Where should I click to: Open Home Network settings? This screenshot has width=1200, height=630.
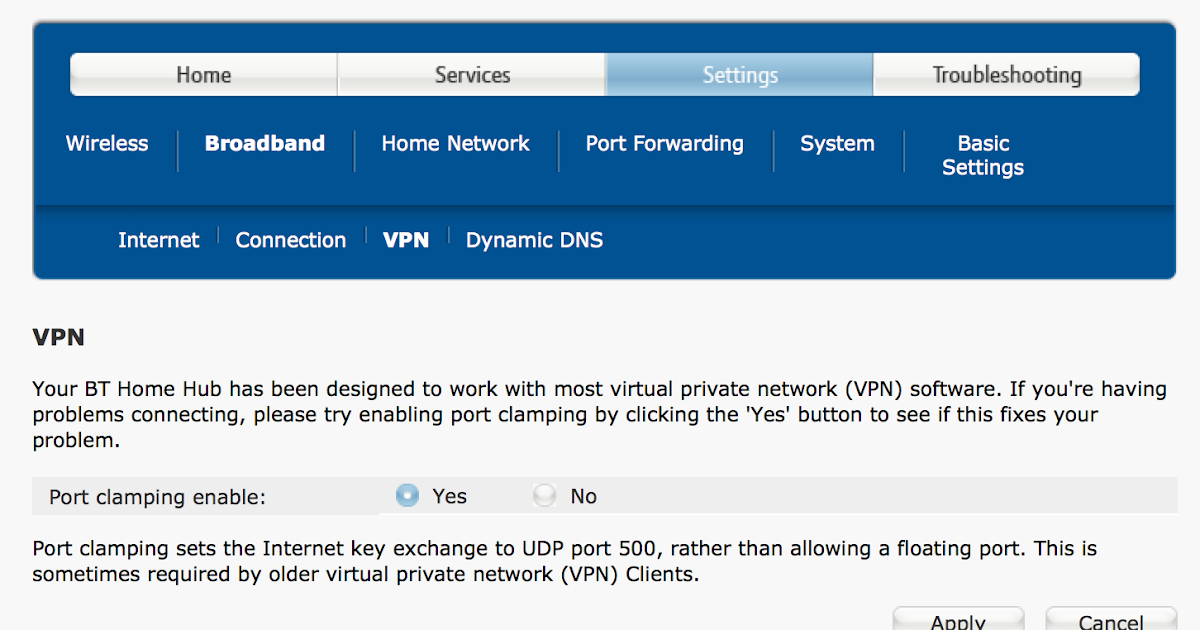coord(455,144)
